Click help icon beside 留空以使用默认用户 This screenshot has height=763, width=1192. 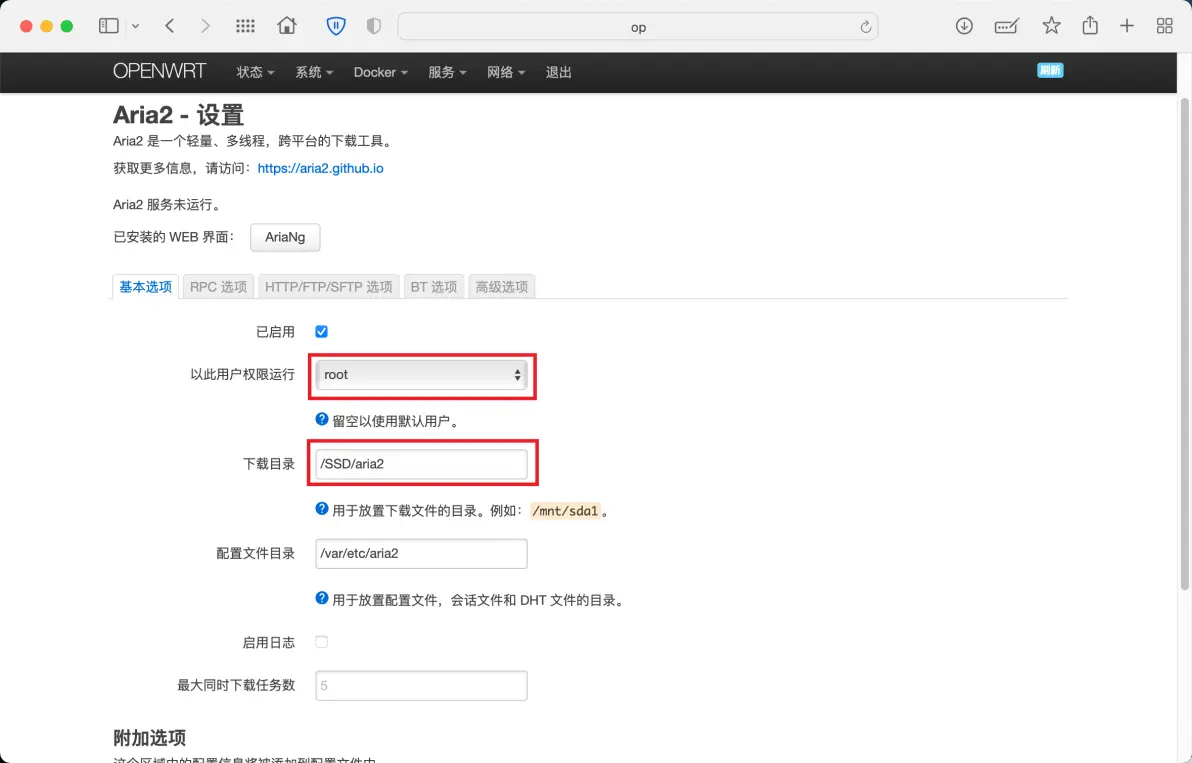322,419
